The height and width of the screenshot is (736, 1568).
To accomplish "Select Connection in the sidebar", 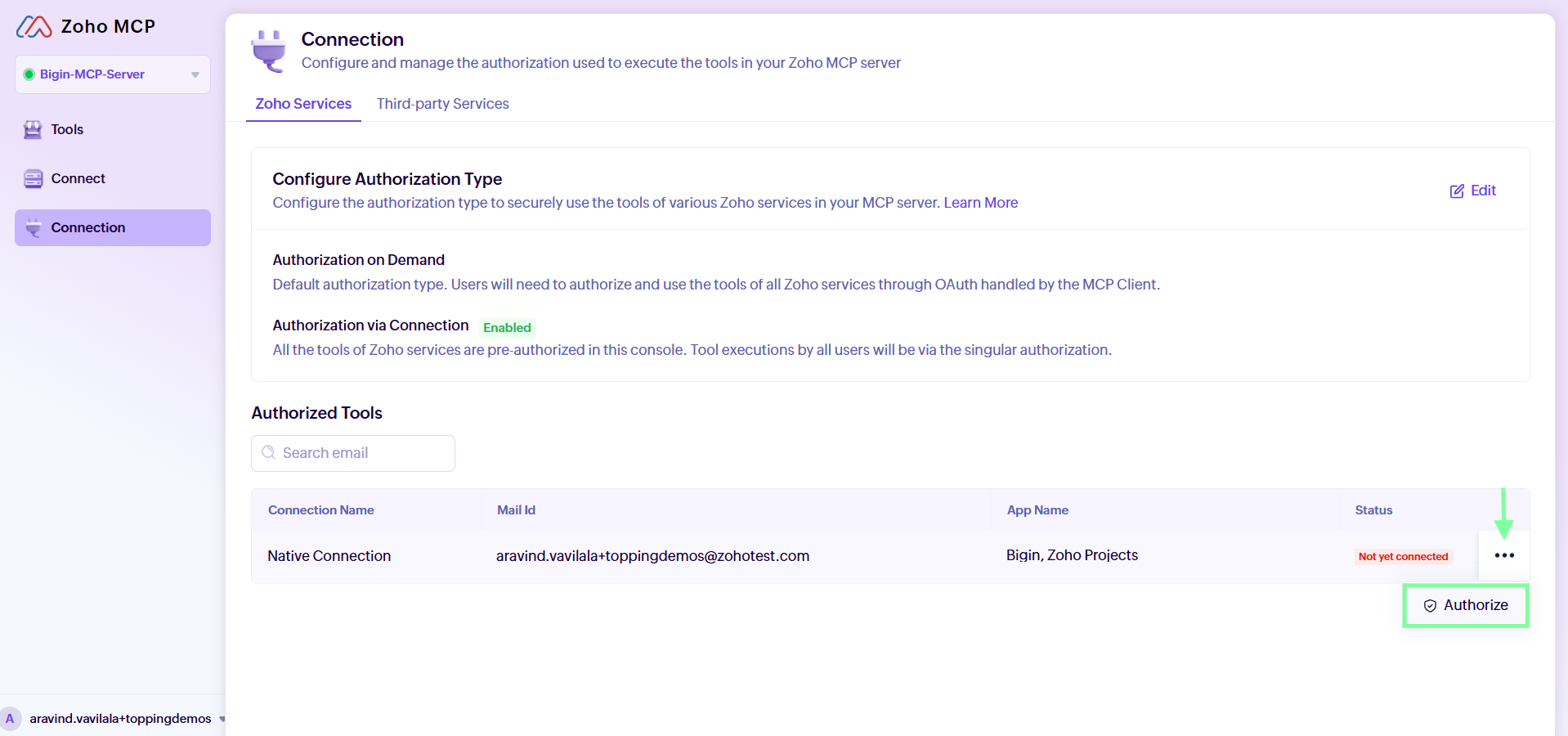I will 113,228.
